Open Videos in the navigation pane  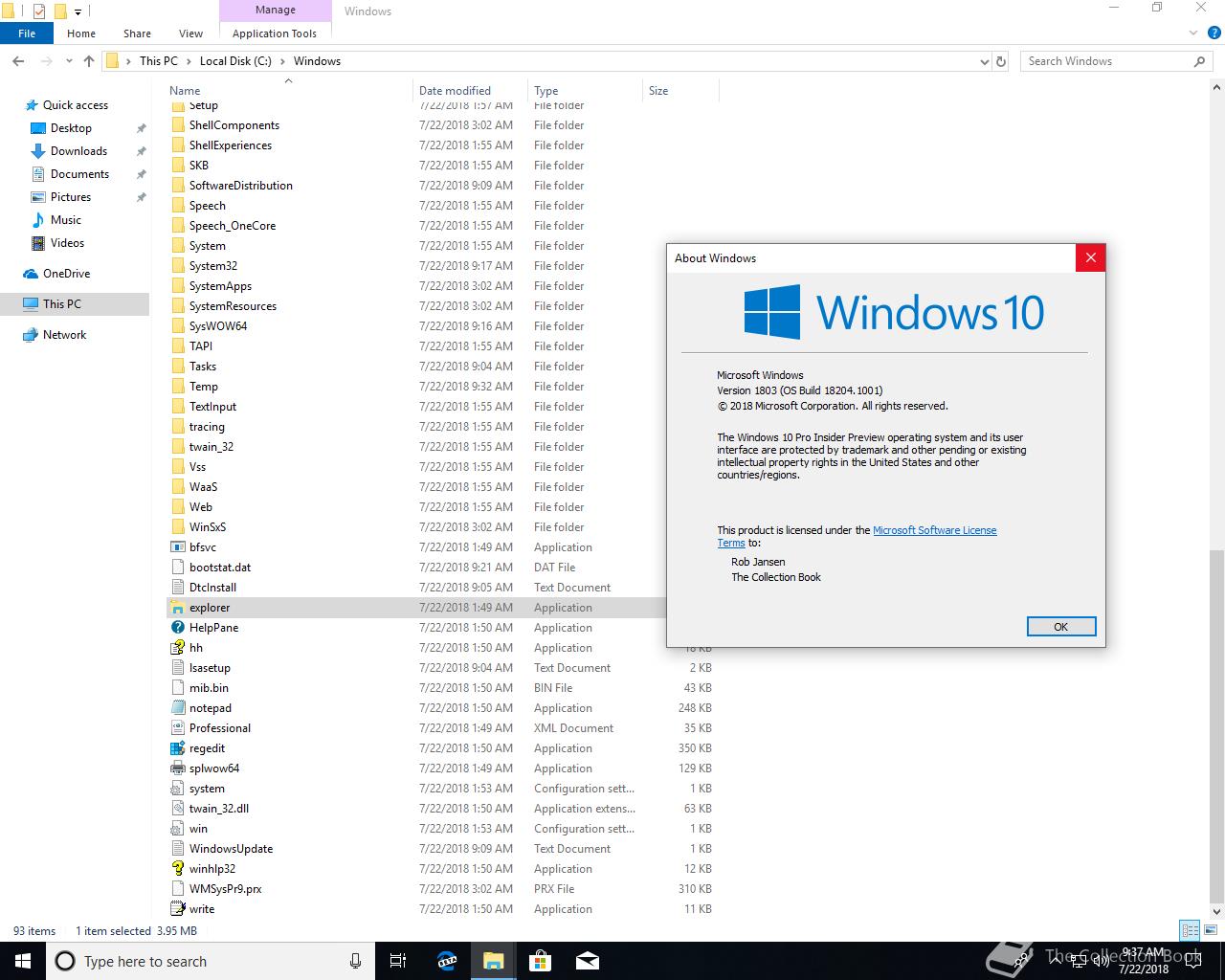click(x=67, y=243)
